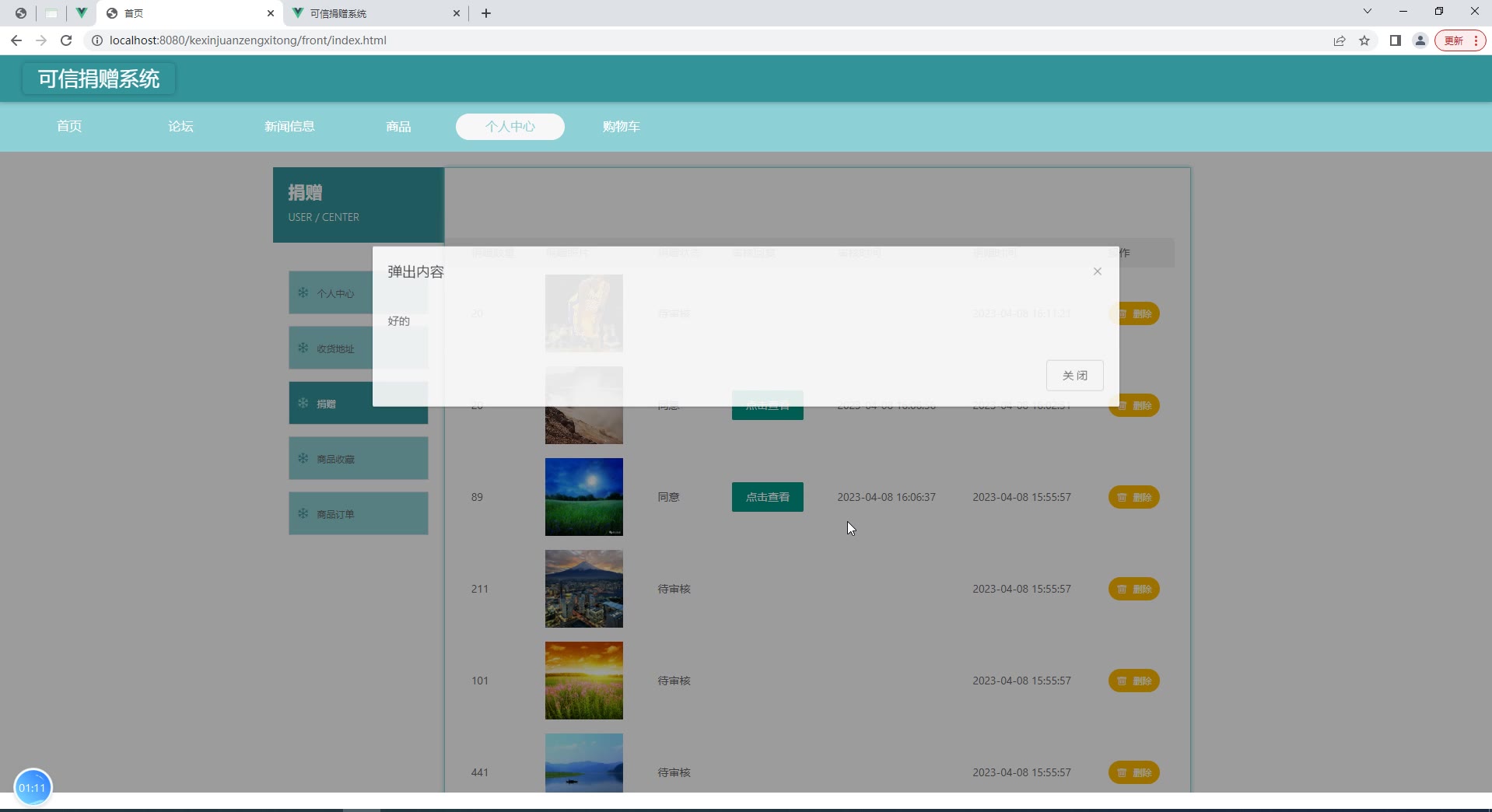Click the 捐赠 USER / CENTER panel heading
Viewport: 1492px width, 812px height.
pyautogui.click(x=359, y=205)
